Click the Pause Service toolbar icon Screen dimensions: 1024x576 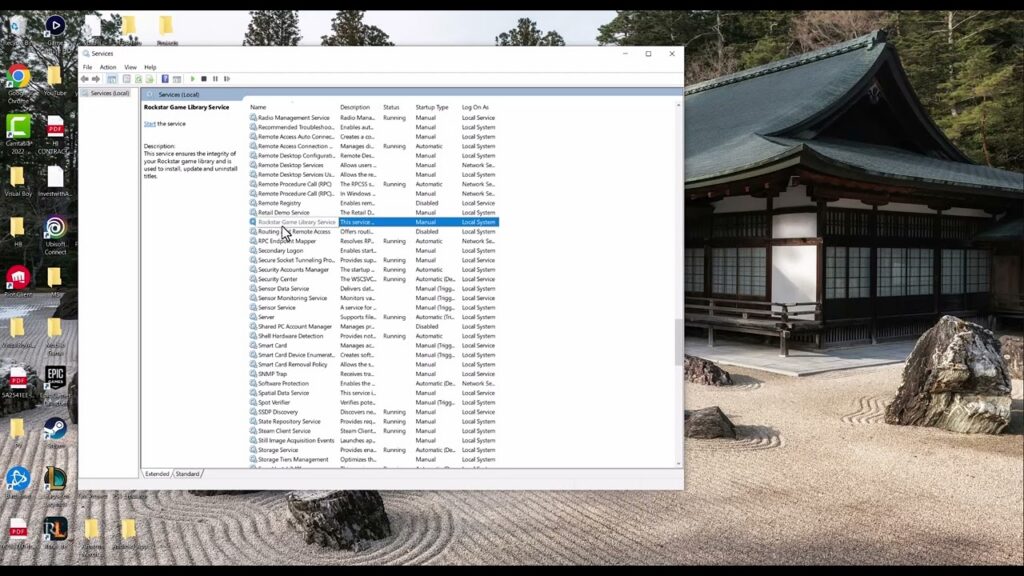pyautogui.click(x=215, y=79)
